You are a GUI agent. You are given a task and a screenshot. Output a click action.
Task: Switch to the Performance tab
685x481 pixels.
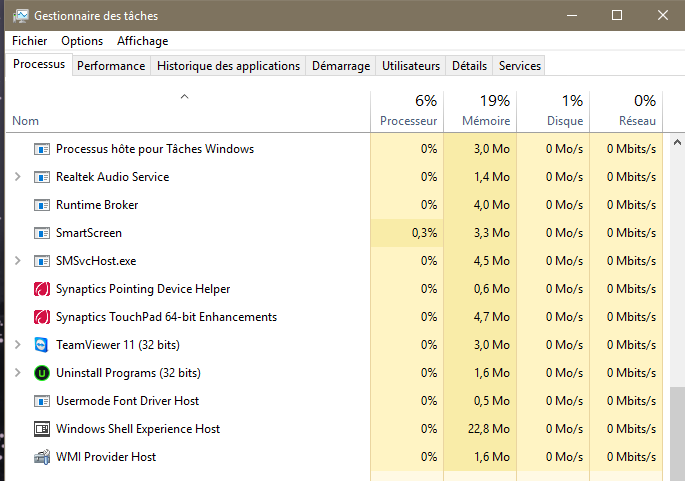click(x=111, y=66)
